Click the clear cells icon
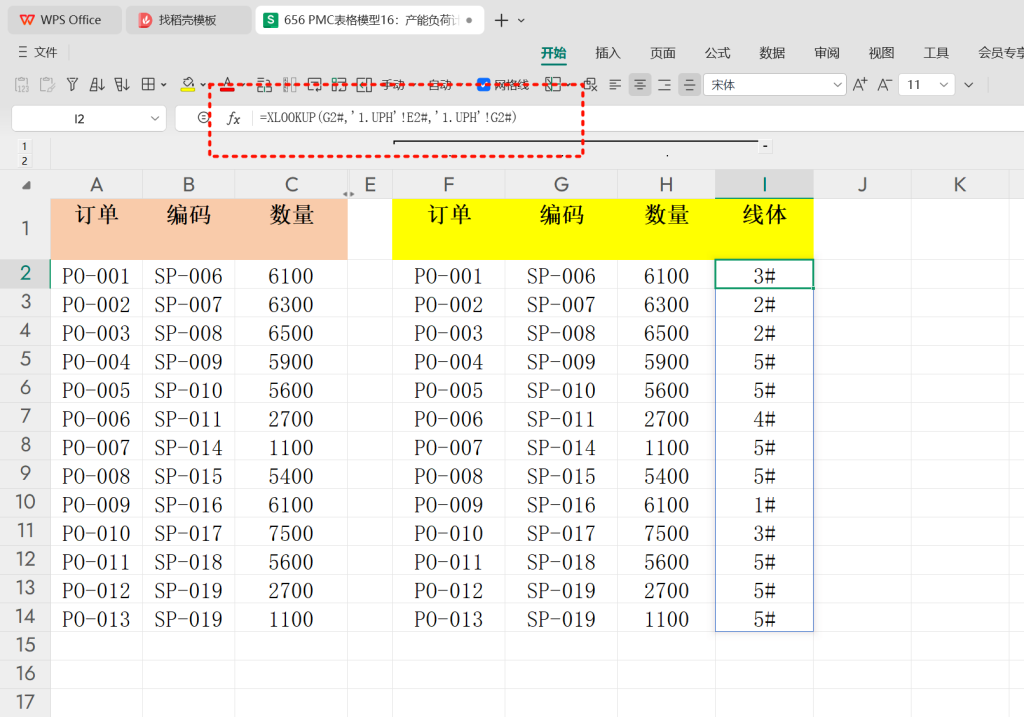1024x717 pixels. coord(590,84)
